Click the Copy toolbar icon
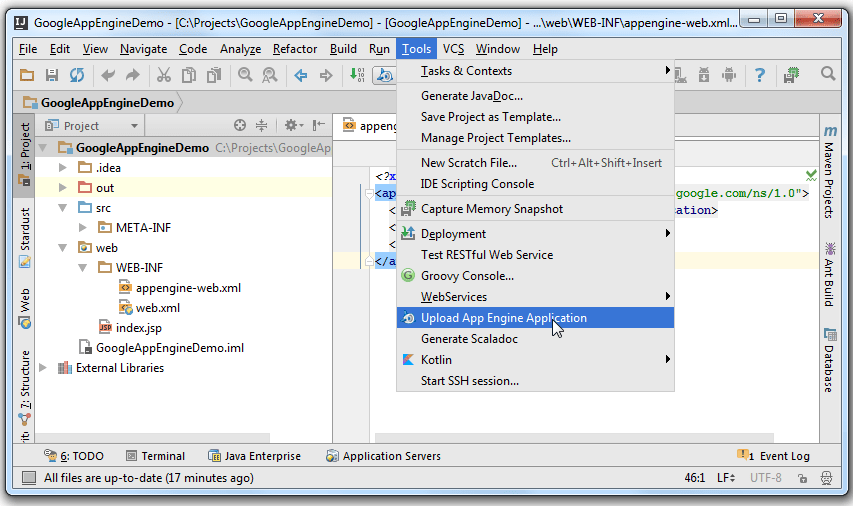 click(189, 75)
